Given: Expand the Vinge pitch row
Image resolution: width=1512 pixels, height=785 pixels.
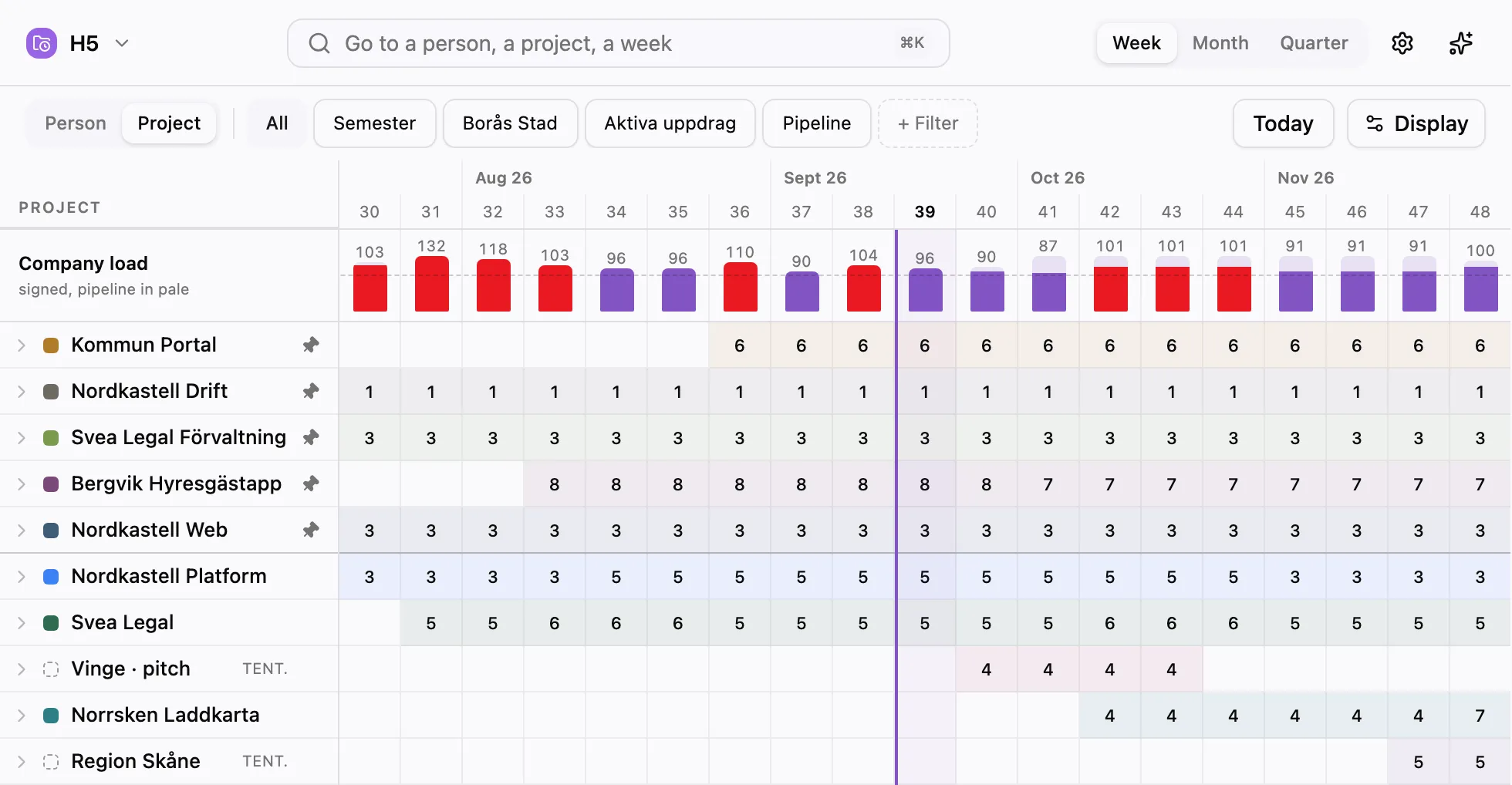Looking at the screenshot, I should point(22,669).
